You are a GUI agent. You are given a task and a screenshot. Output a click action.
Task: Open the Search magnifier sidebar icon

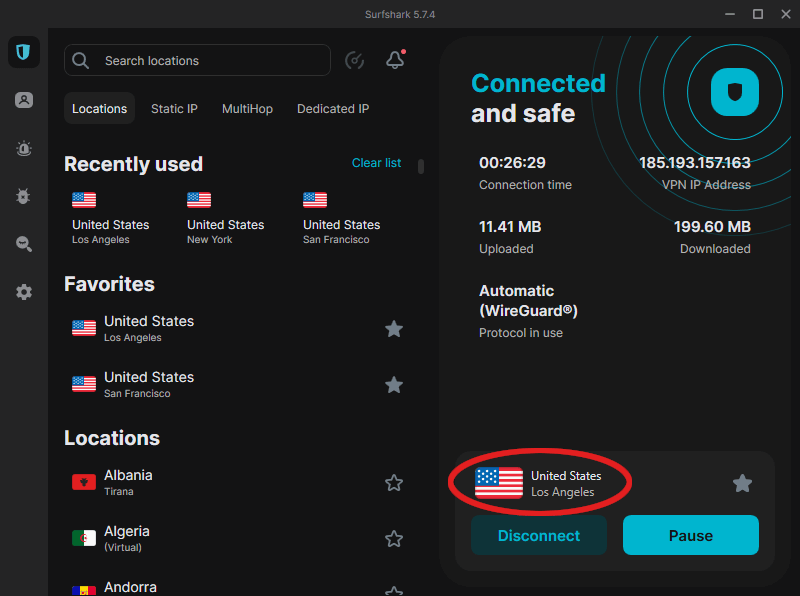click(23, 244)
